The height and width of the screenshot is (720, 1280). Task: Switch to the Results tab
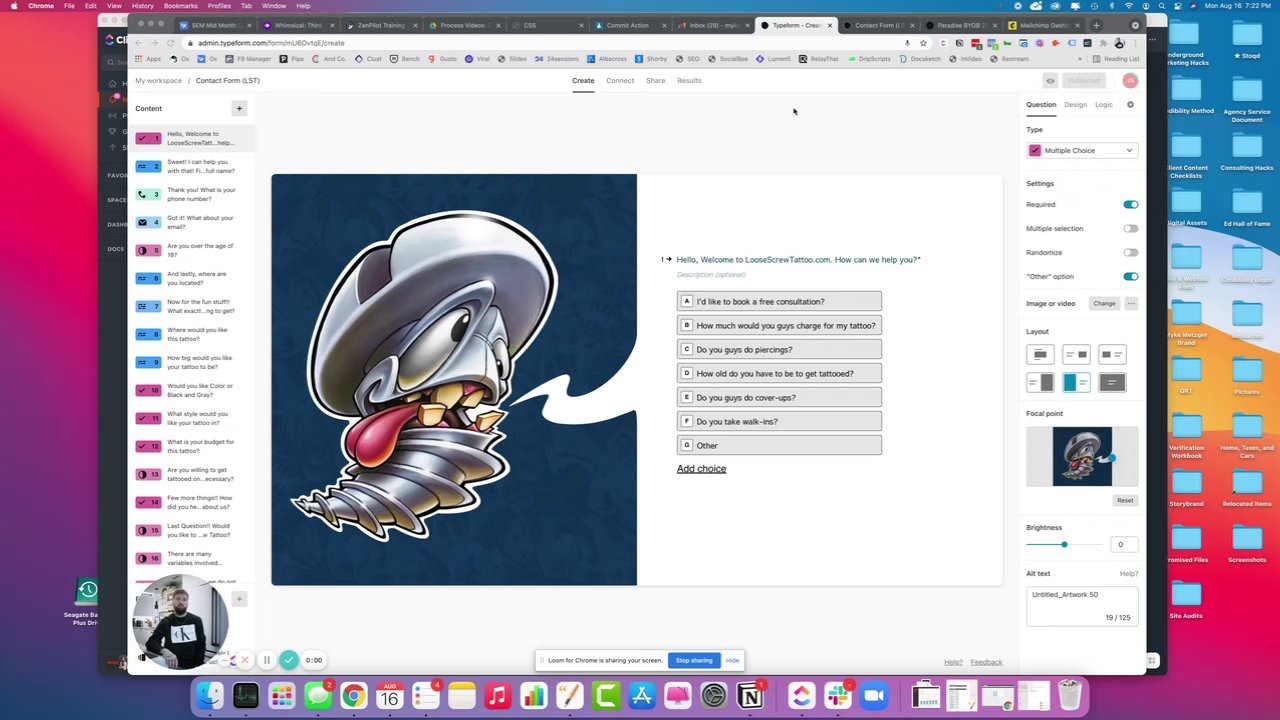[689, 80]
